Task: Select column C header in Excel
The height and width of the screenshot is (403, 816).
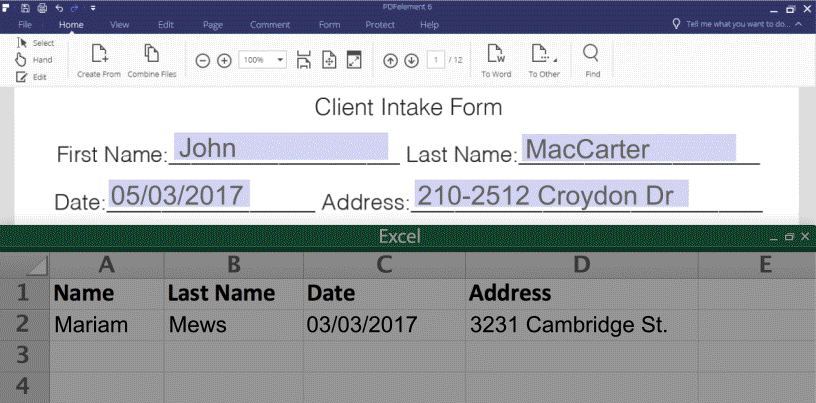Action: pos(384,265)
